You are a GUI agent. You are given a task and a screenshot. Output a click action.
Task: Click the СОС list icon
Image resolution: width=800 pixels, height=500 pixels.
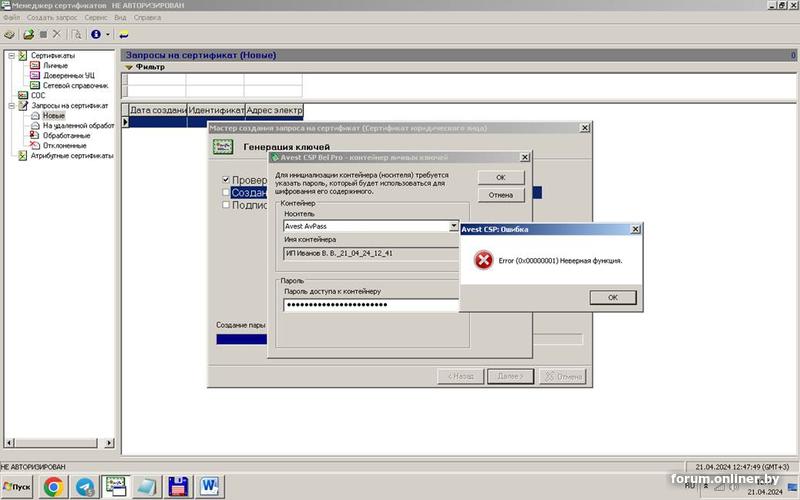23,95
